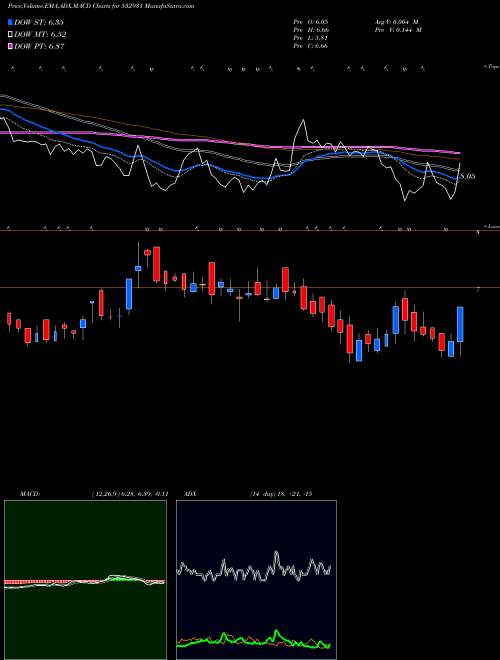Click the price level 7 axis label
500x660 pixels.
point(478,290)
